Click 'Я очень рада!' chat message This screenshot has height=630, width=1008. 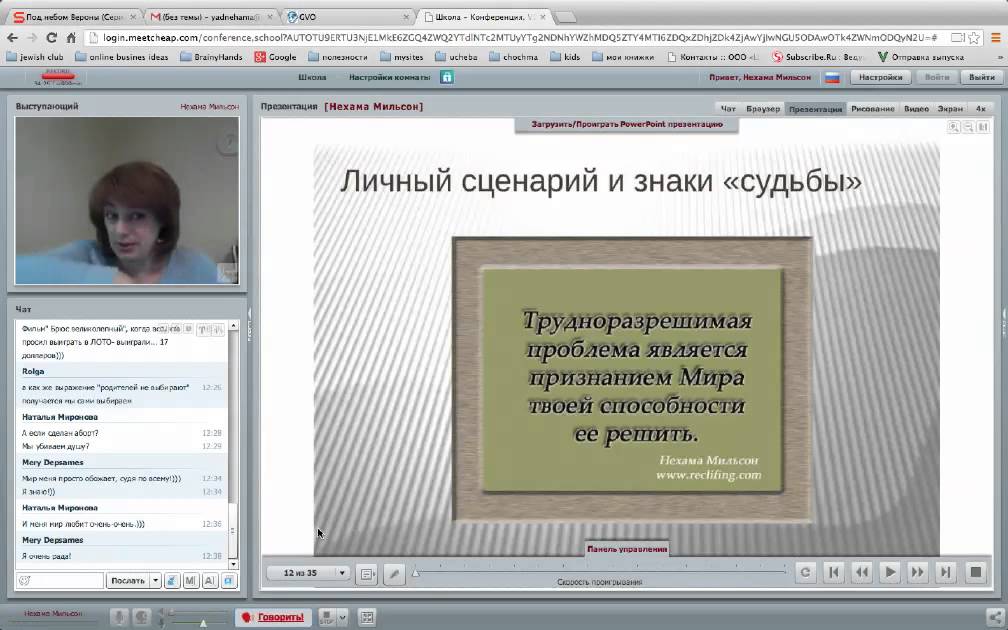point(46,556)
